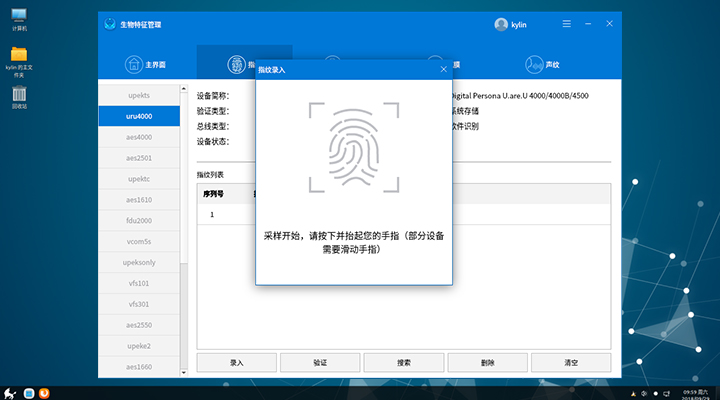Click the 录入 enroll button
Image resolution: width=720 pixels, height=400 pixels.
pyautogui.click(x=236, y=363)
